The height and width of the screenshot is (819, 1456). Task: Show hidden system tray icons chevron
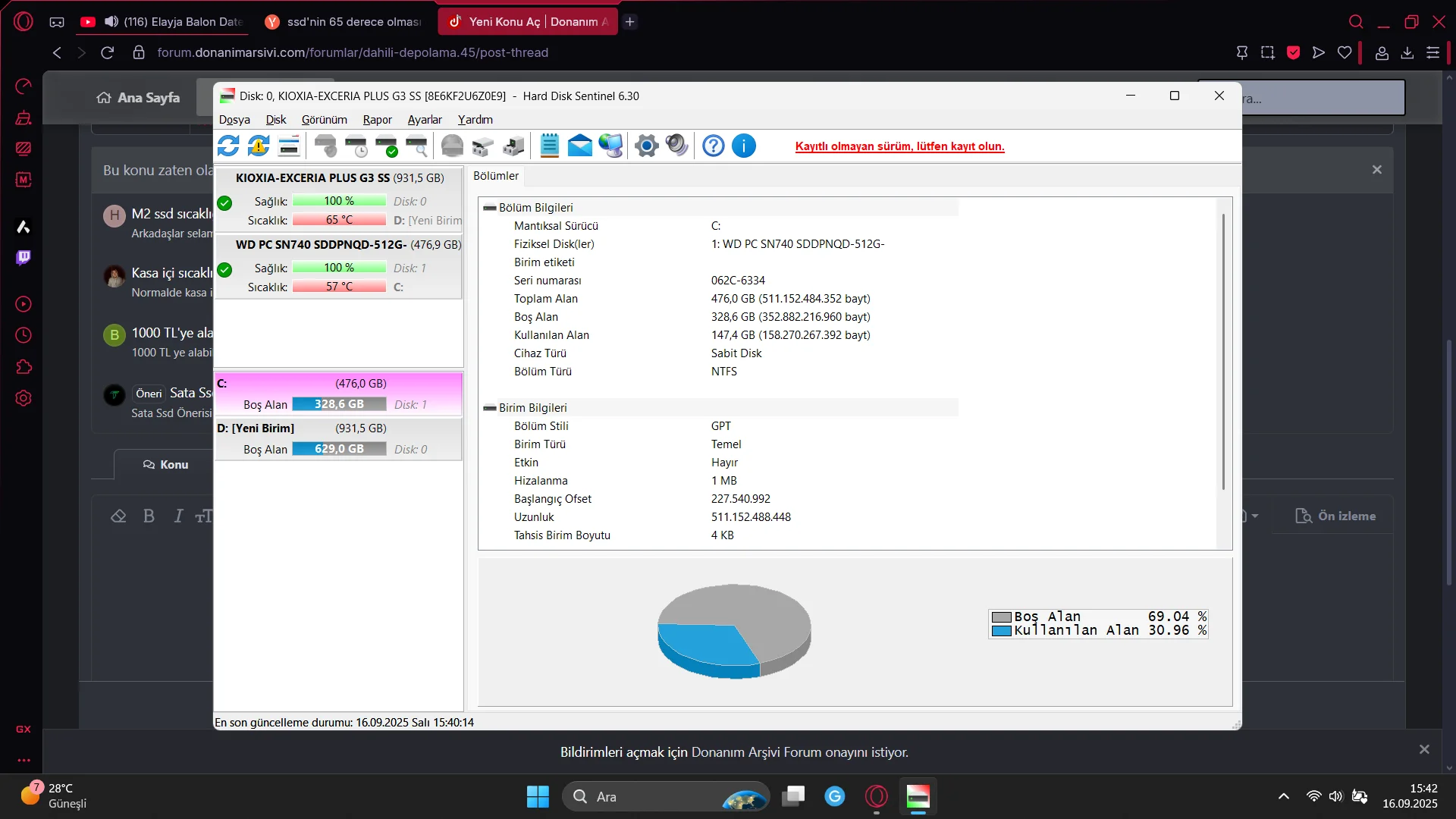[x=1283, y=796]
